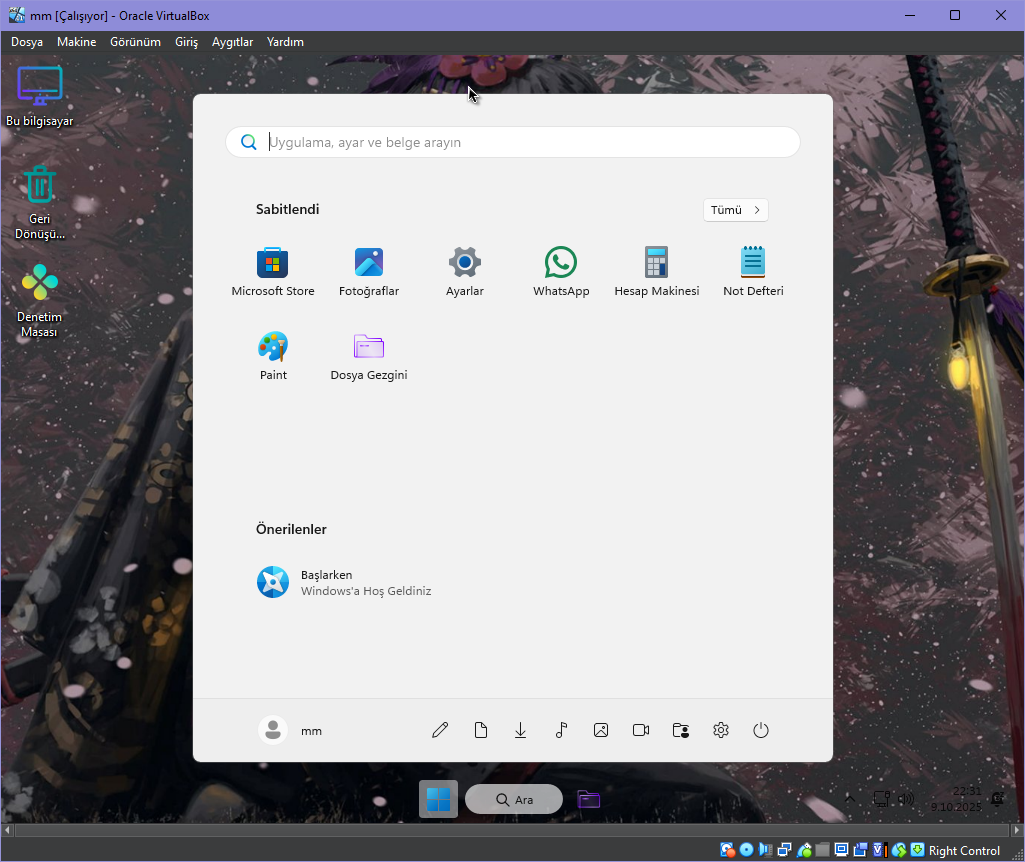The image size is (1025, 862).
Task: Open Microsoft Store from pinned apps
Action: click(x=273, y=272)
